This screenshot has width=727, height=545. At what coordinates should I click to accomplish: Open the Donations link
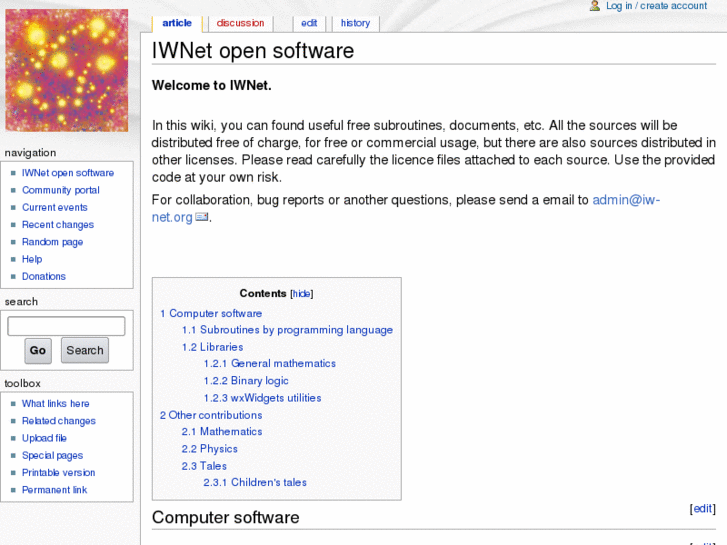44,276
